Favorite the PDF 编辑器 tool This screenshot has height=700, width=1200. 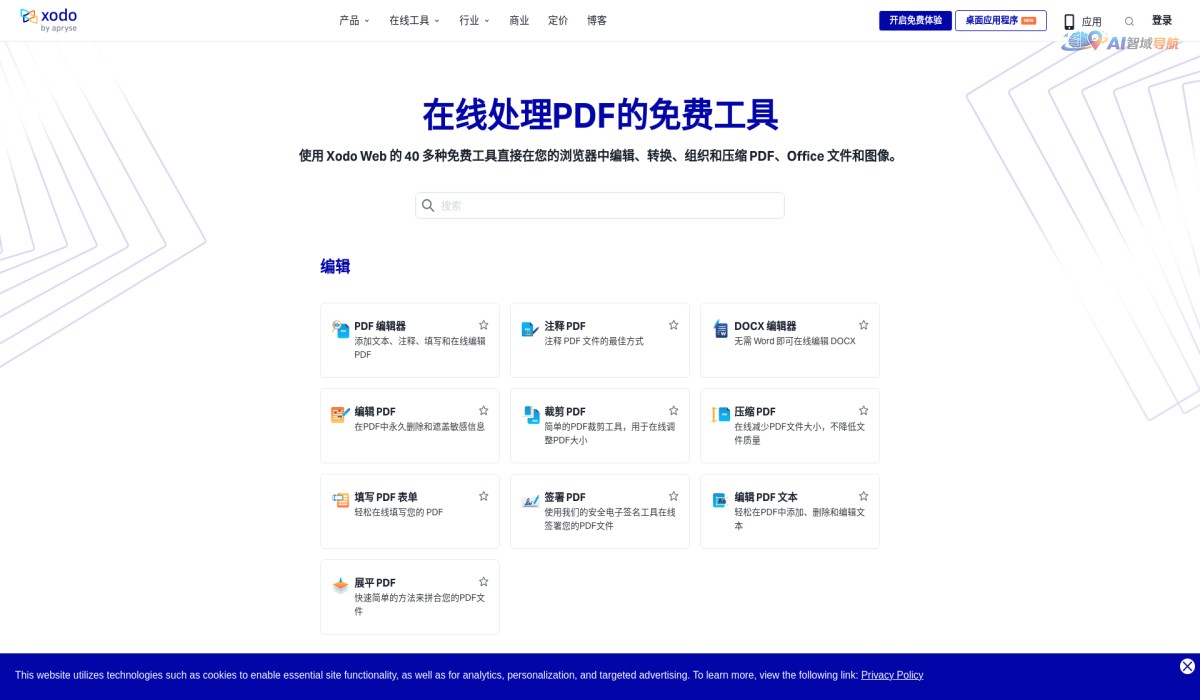[x=483, y=324]
